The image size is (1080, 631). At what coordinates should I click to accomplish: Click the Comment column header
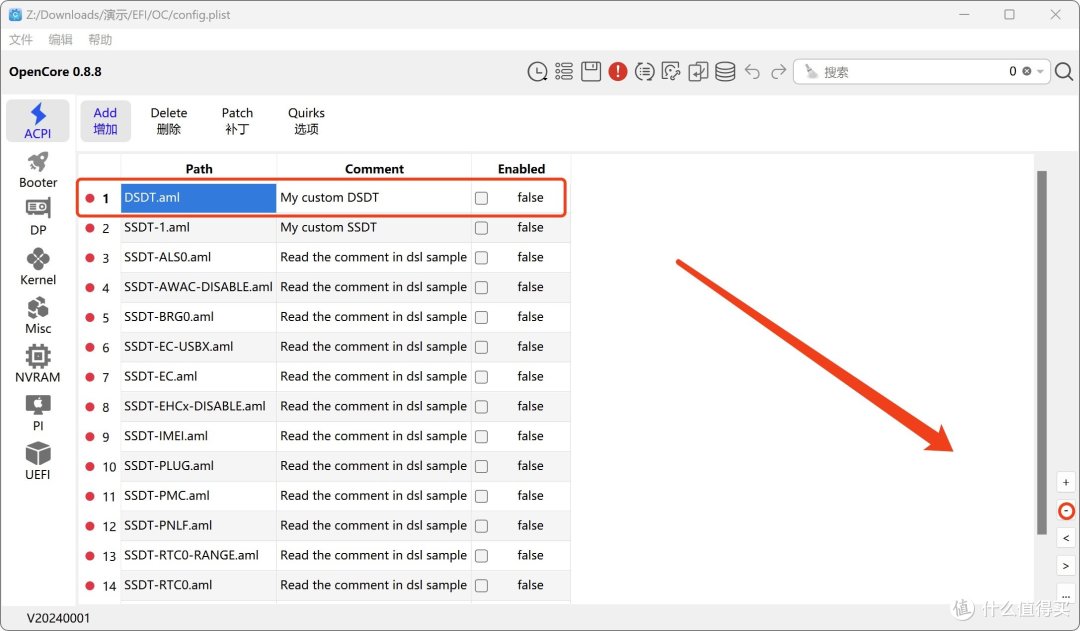(374, 169)
